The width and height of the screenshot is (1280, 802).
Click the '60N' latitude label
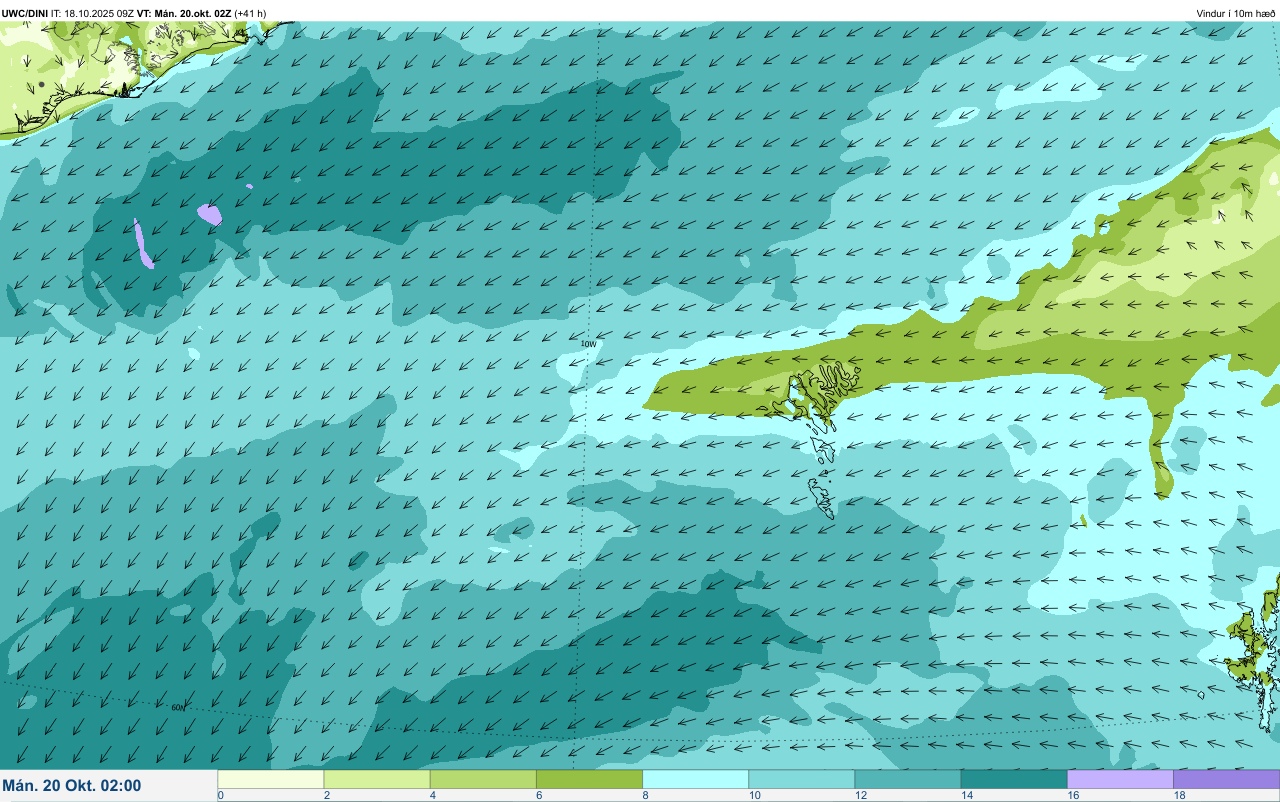click(x=178, y=708)
